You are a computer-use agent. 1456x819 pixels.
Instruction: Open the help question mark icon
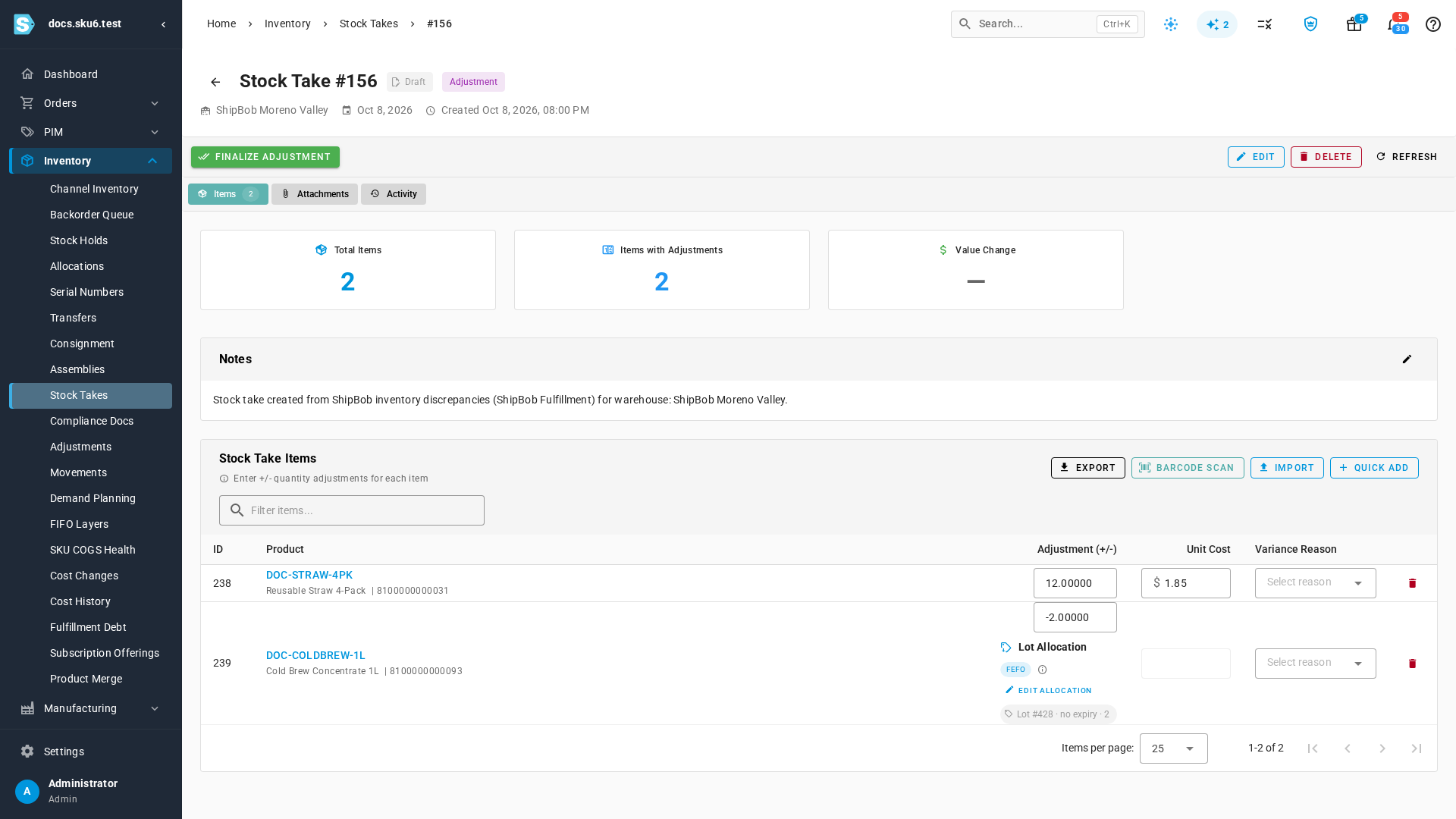coord(1432,24)
